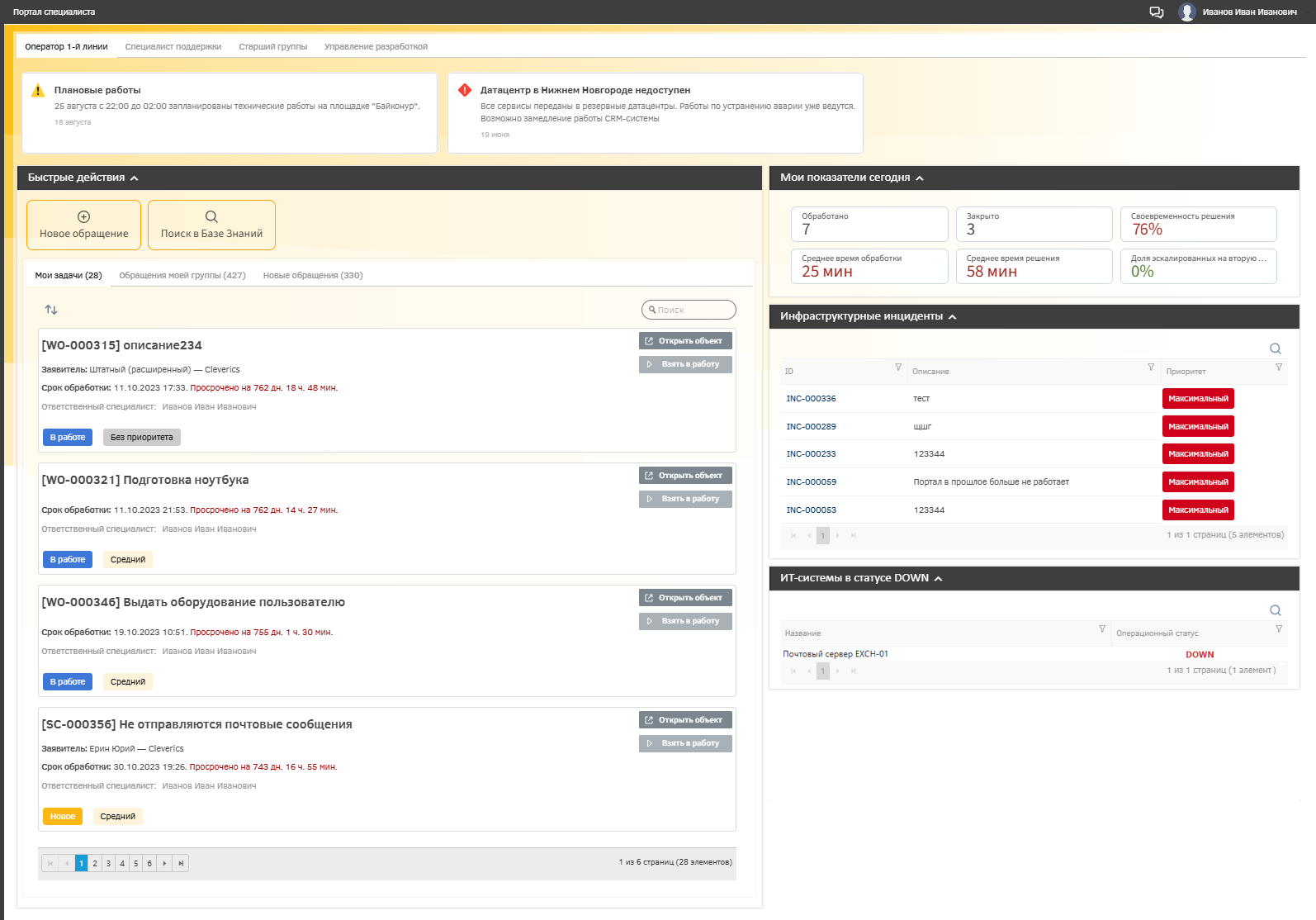Click the search magnifier in Инфраструктурные инциденты panel
This screenshot has width=1316, height=920.
(1275, 349)
